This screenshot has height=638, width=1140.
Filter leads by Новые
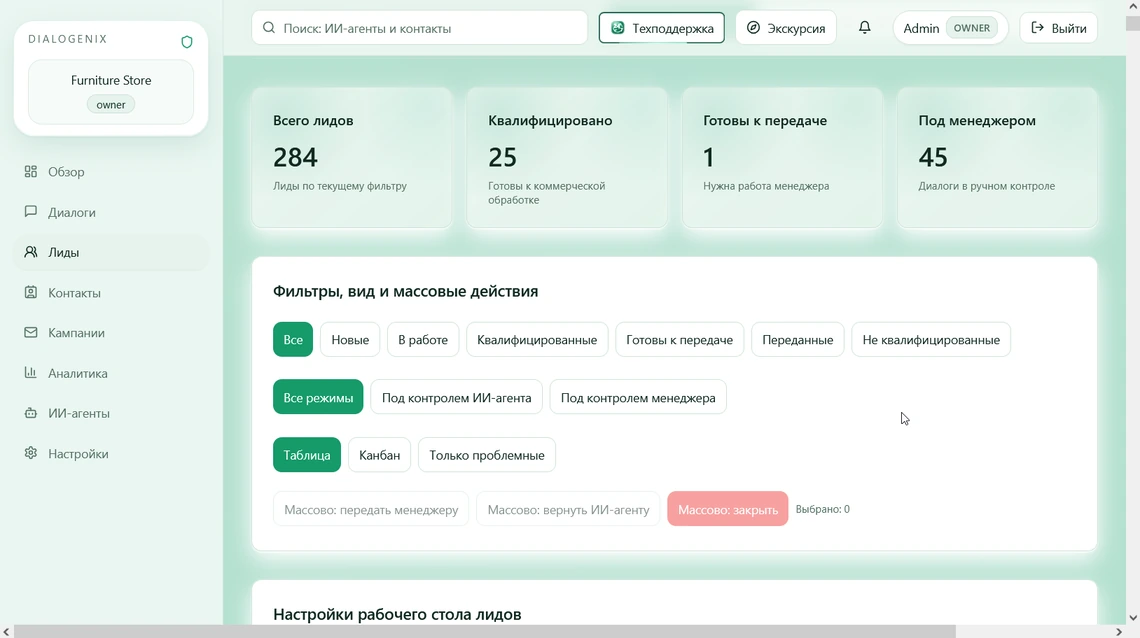pyautogui.click(x=350, y=339)
